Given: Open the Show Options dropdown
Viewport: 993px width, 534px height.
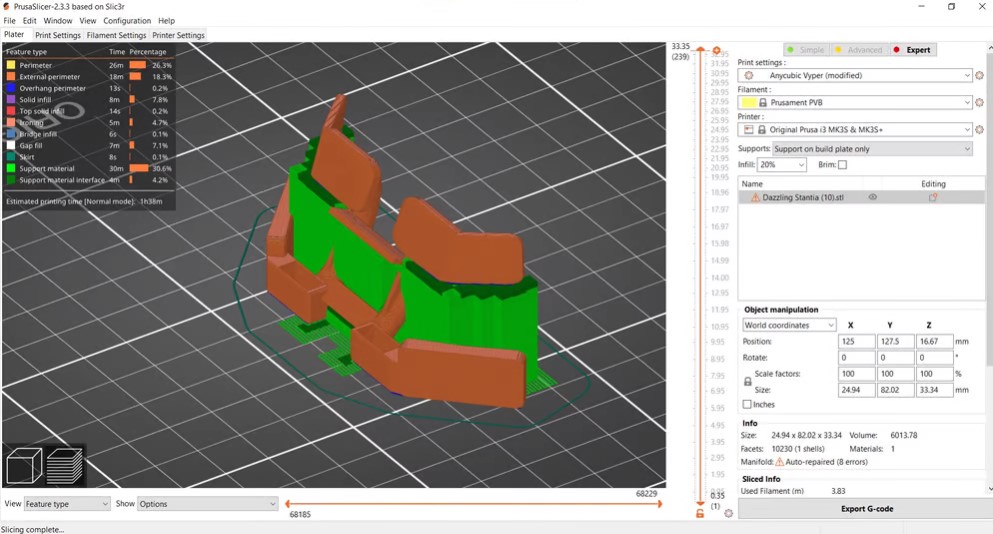Looking at the screenshot, I should tap(208, 504).
